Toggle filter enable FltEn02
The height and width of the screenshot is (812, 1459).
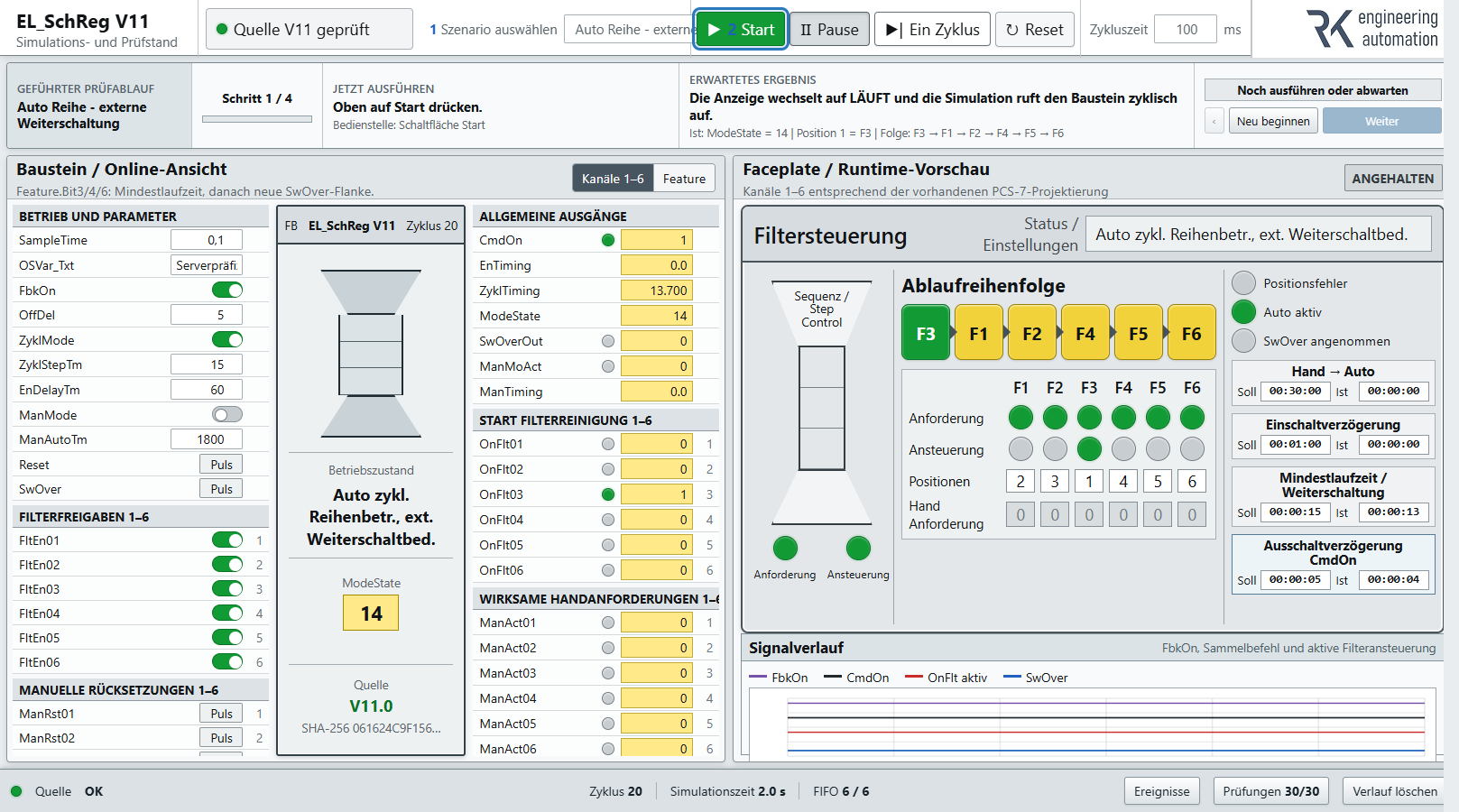click(227, 564)
